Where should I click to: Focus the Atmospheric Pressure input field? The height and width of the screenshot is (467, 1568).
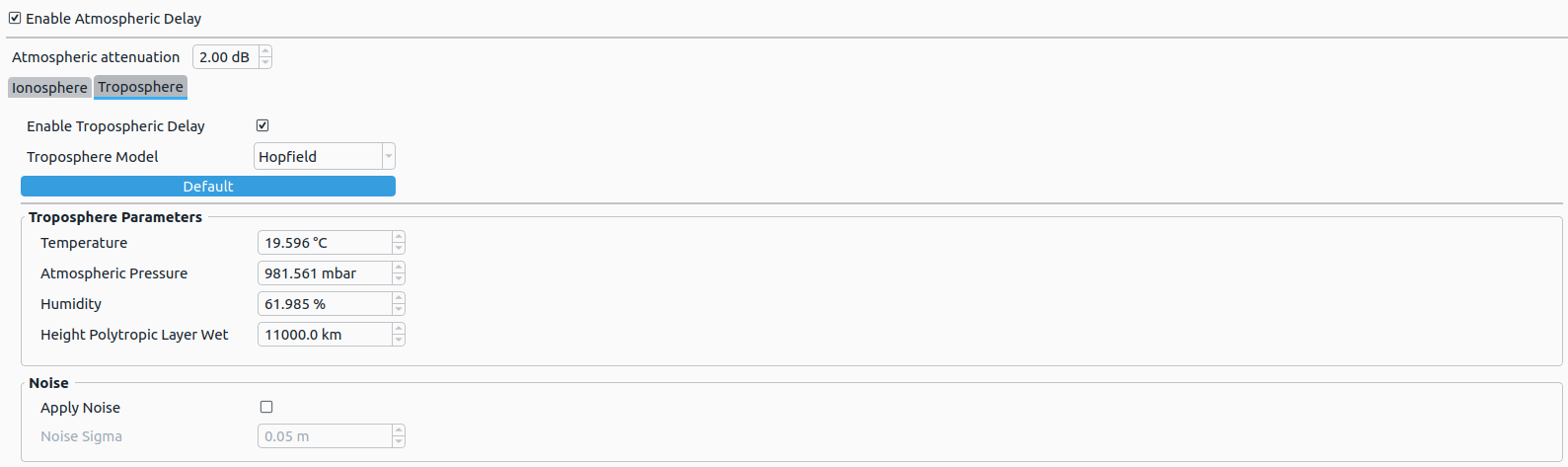[x=325, y=273]
